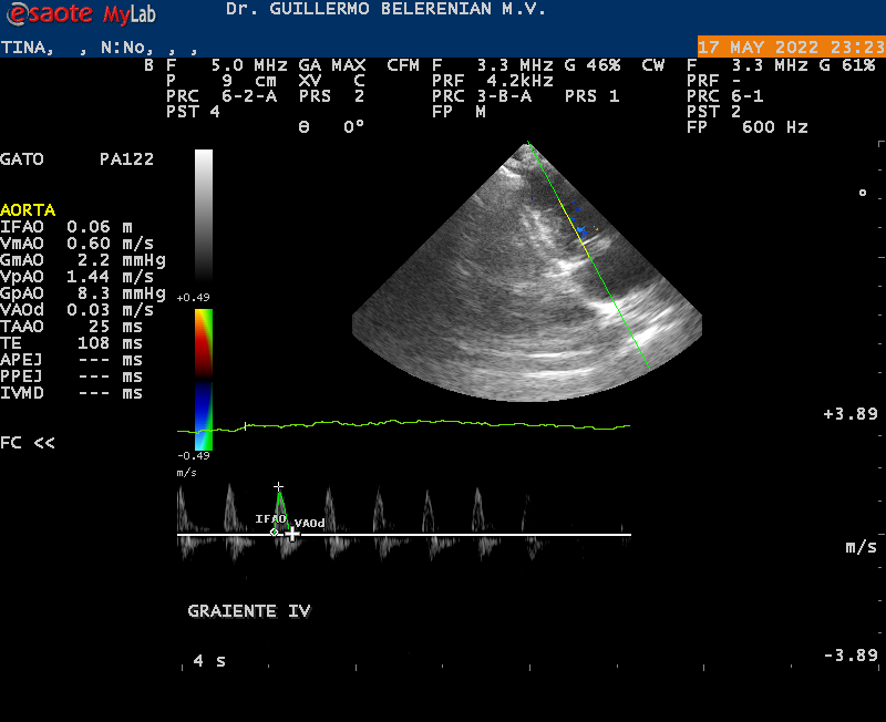
Task: Click the CFM gain G 46% parameter
Action: [592, 66]
